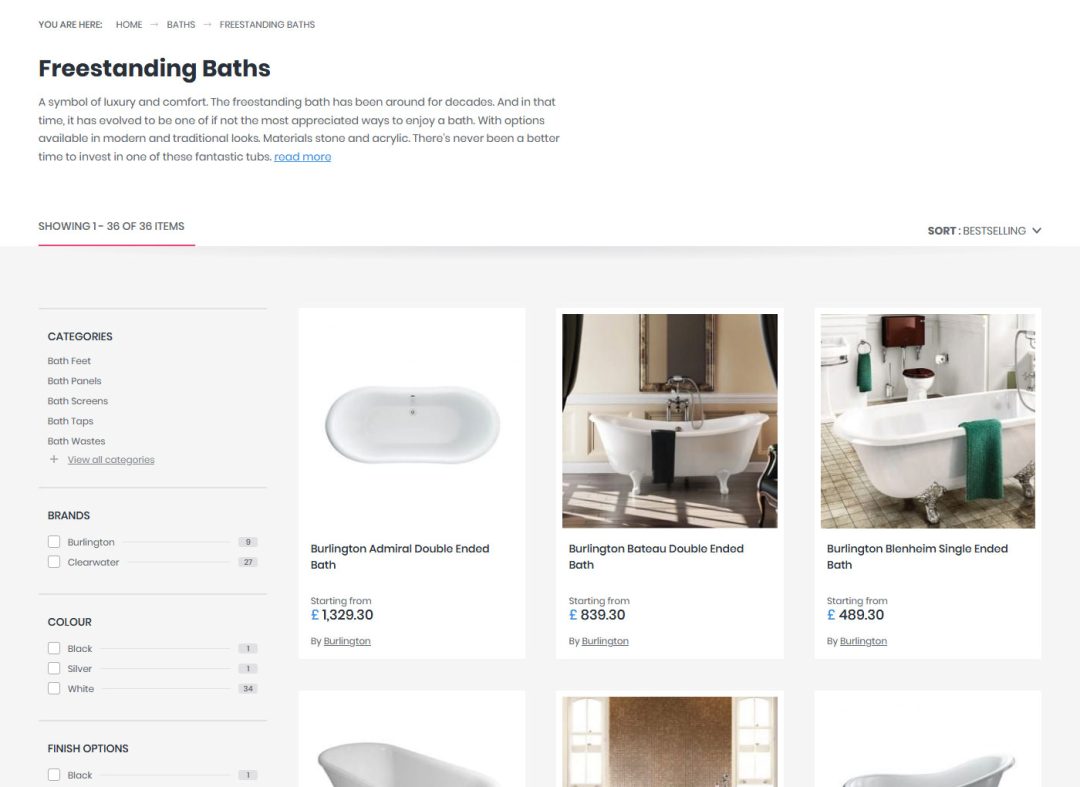Click Burlington brand link under Bateau bath

pyautogui.click(x=605, y=641)
